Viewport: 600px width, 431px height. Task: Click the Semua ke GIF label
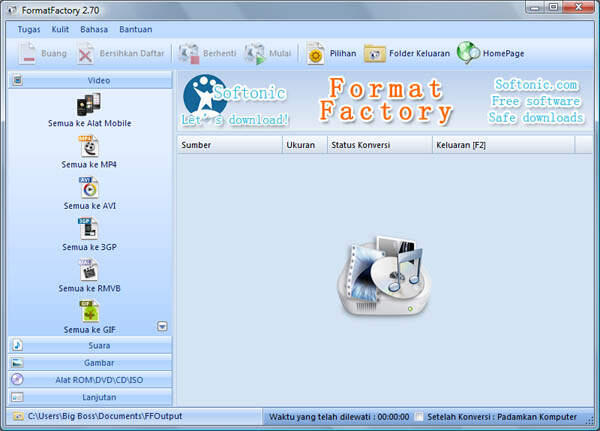click(x=90, y=330)
